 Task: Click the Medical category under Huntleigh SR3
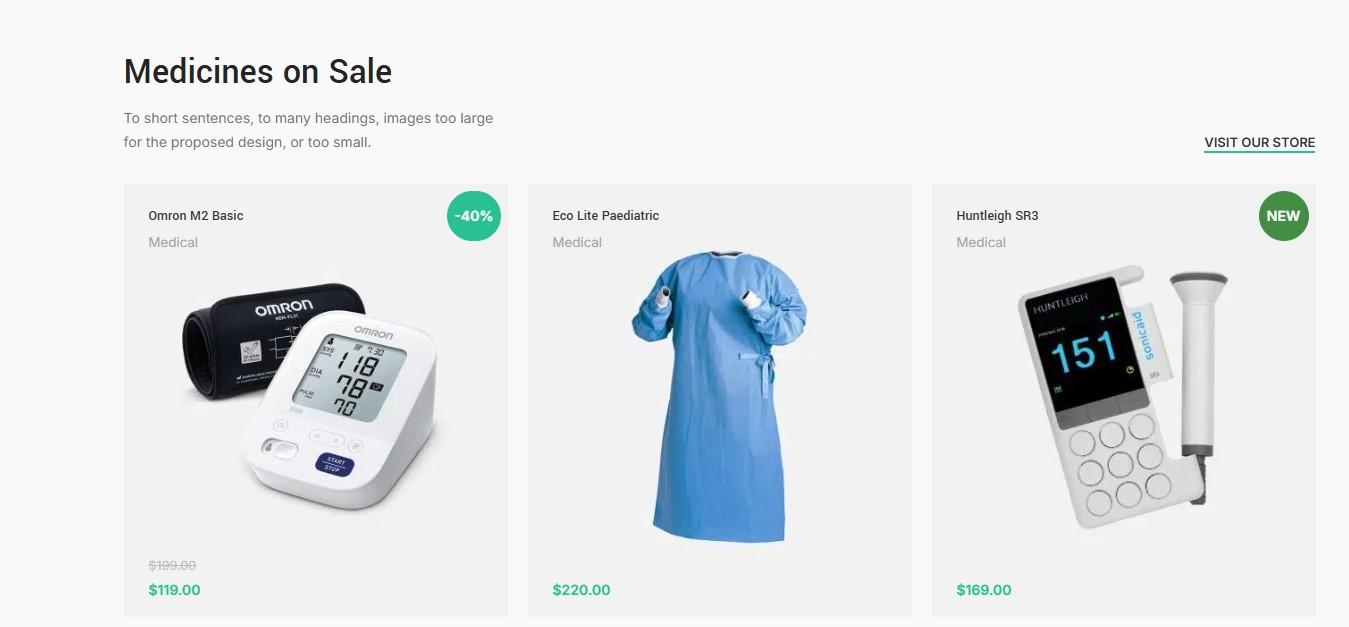[x=981, y=242]
